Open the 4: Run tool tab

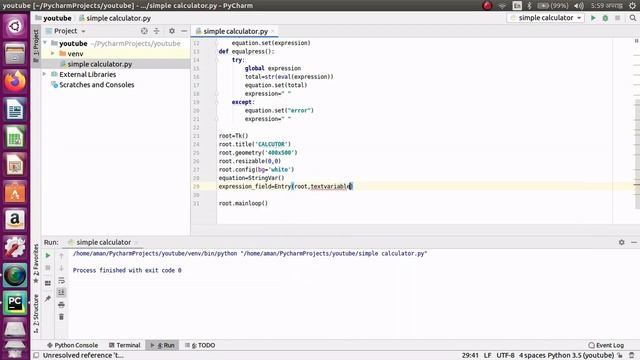(162, 345)
